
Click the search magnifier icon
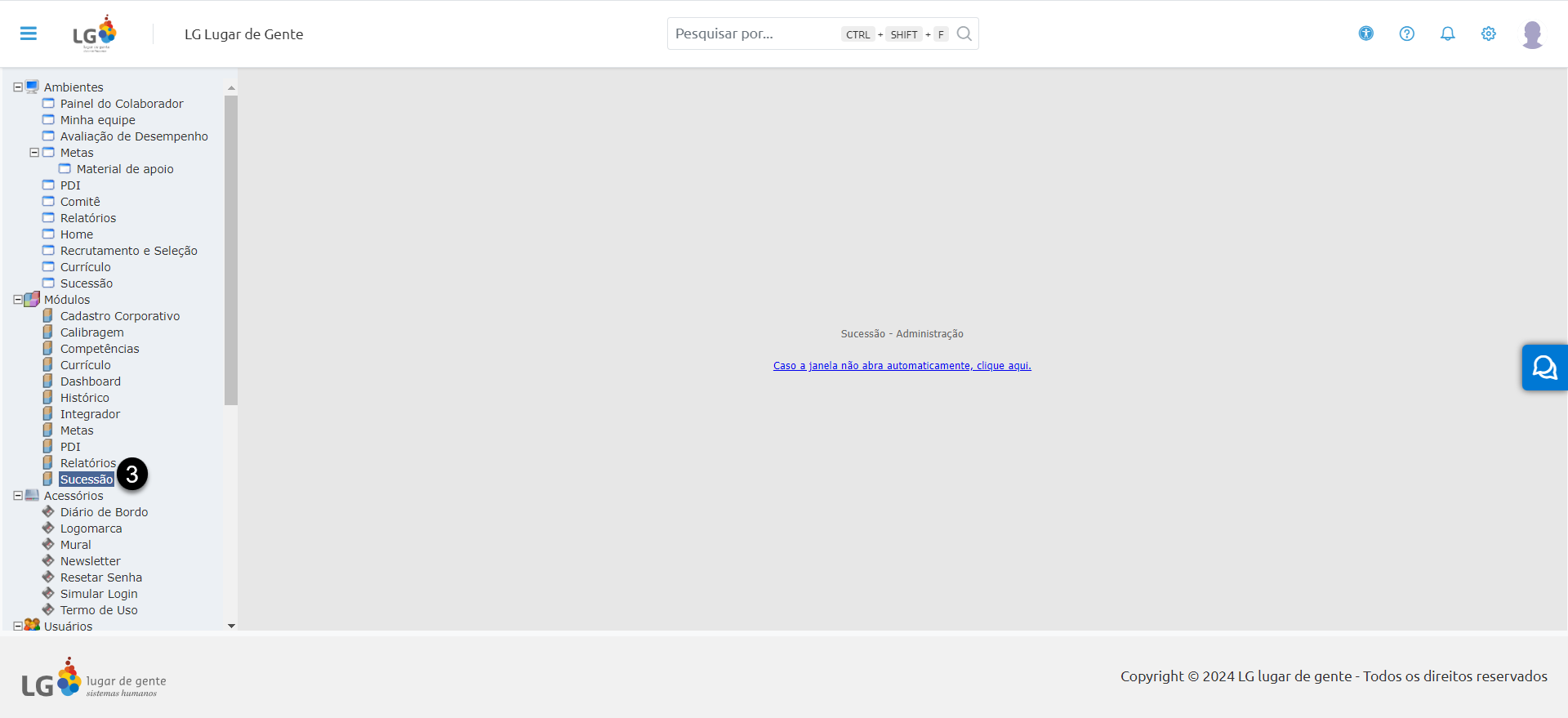964,33
